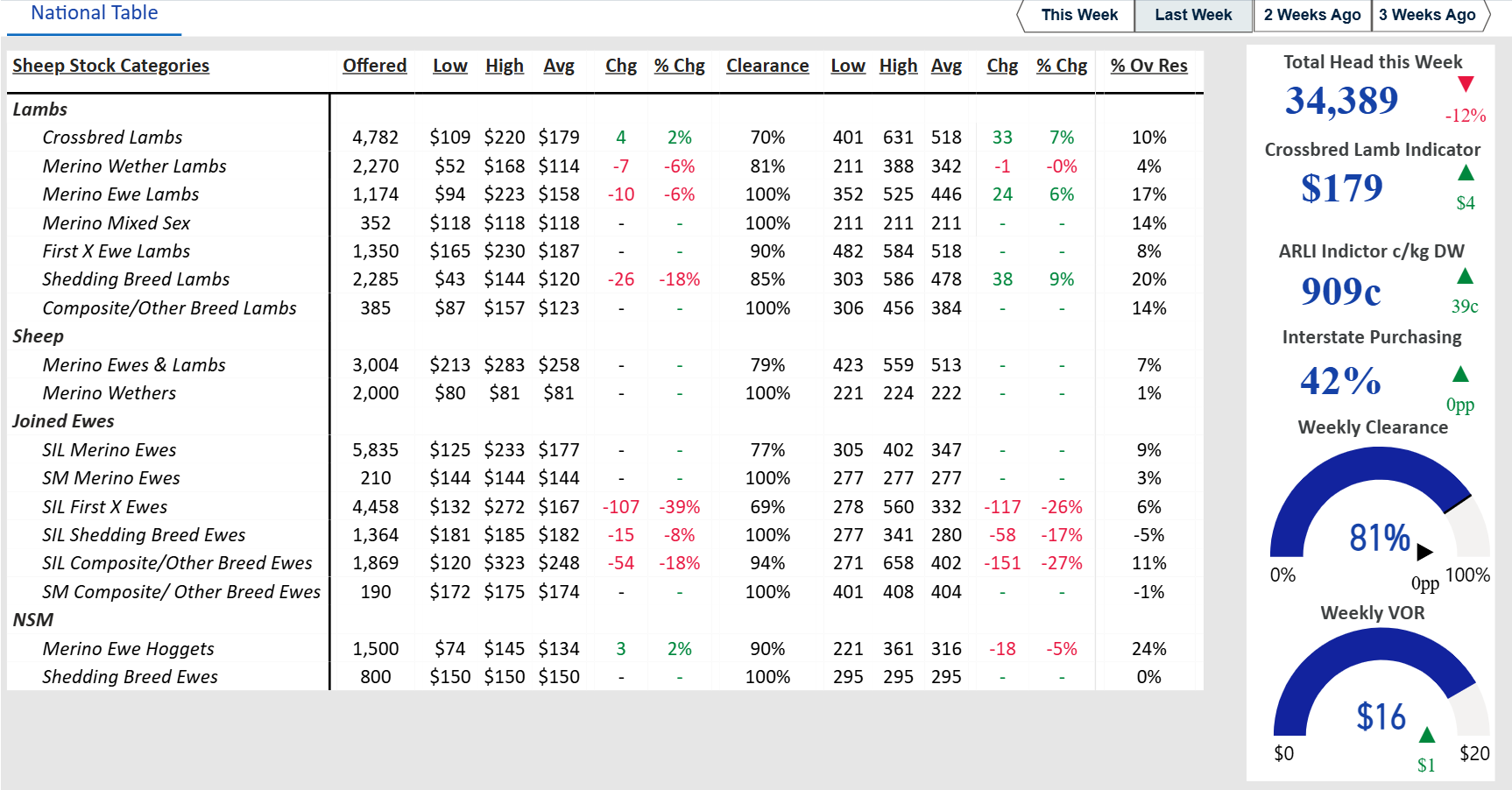
Task: Click the 5,835 offered value for SIL Merino Ewes
Action: pyautogui.click(x=375, y=450)
